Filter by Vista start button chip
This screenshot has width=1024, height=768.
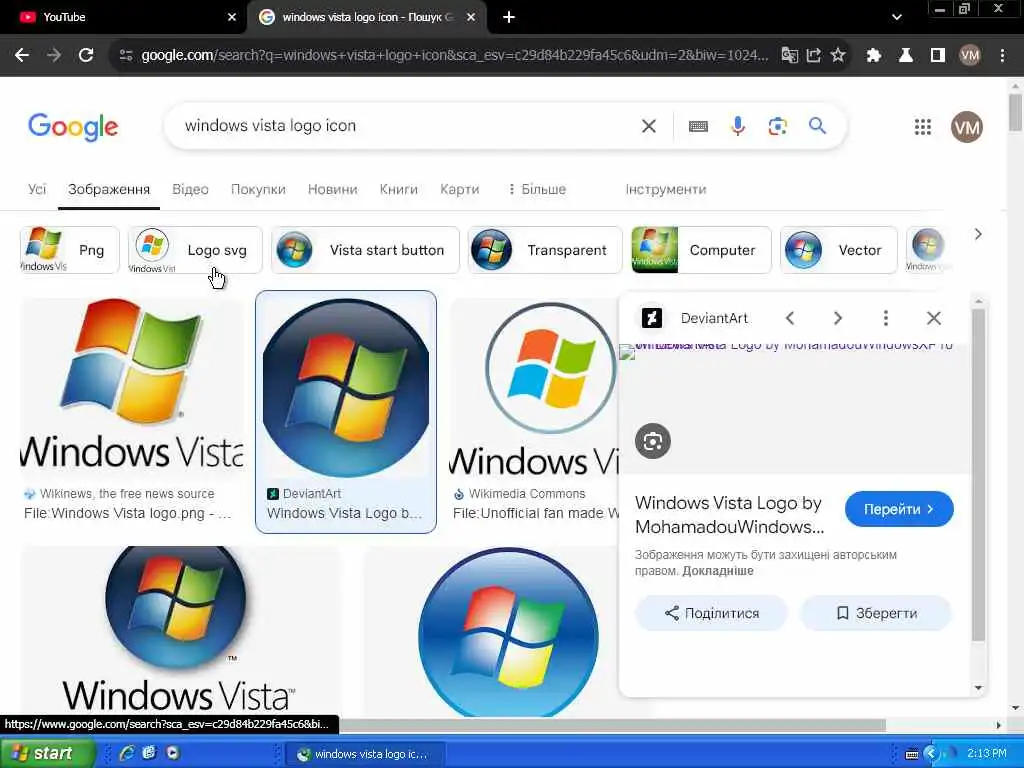tap(365, 250)
